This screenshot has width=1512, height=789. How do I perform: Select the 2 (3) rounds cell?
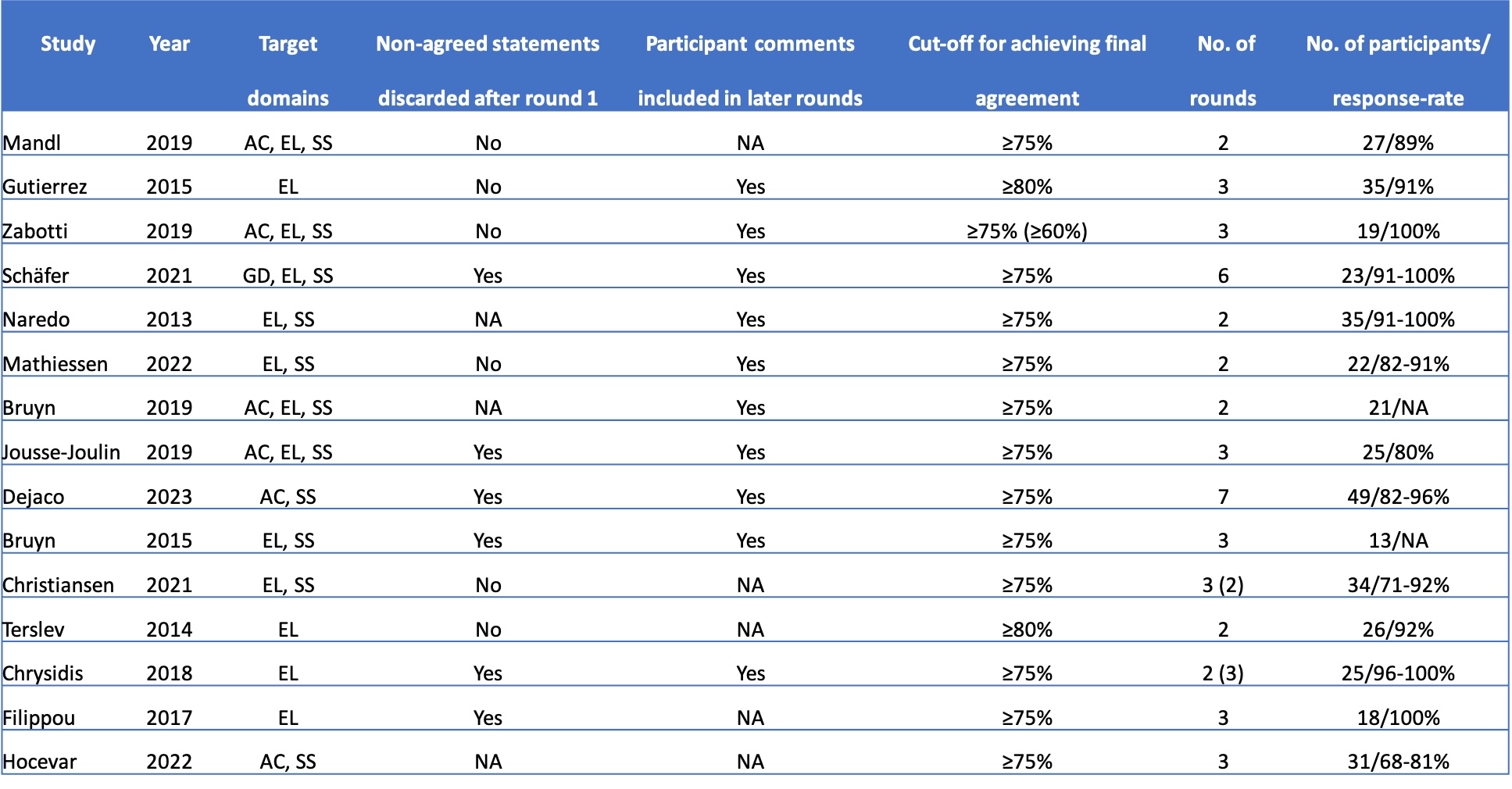1222,673
